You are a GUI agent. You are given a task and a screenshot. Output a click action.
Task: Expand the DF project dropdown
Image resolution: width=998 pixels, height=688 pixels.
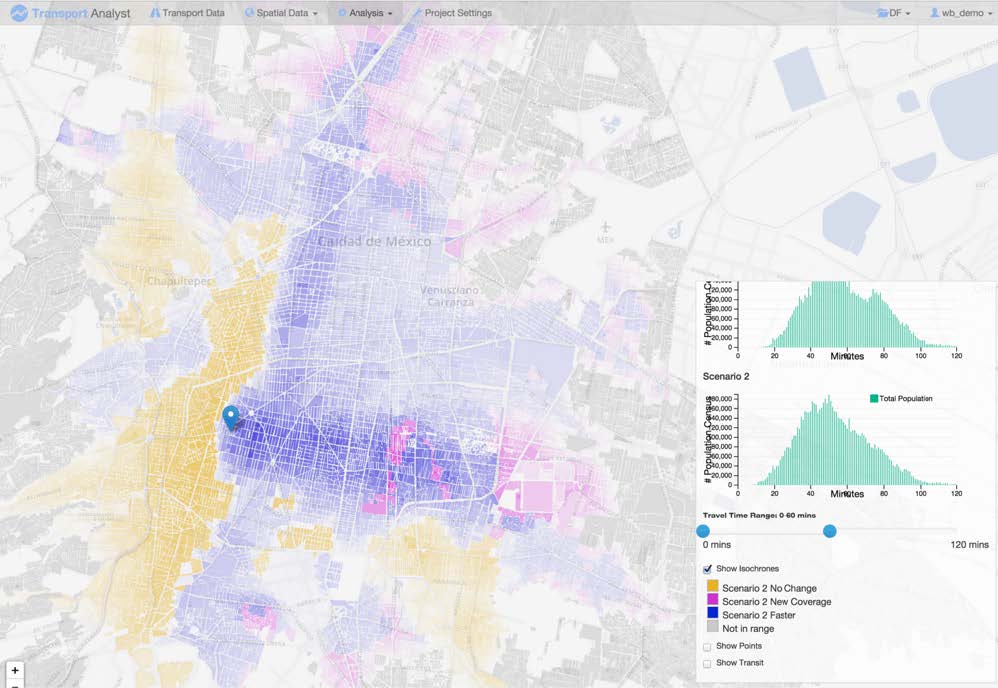[x=894, y=13]
